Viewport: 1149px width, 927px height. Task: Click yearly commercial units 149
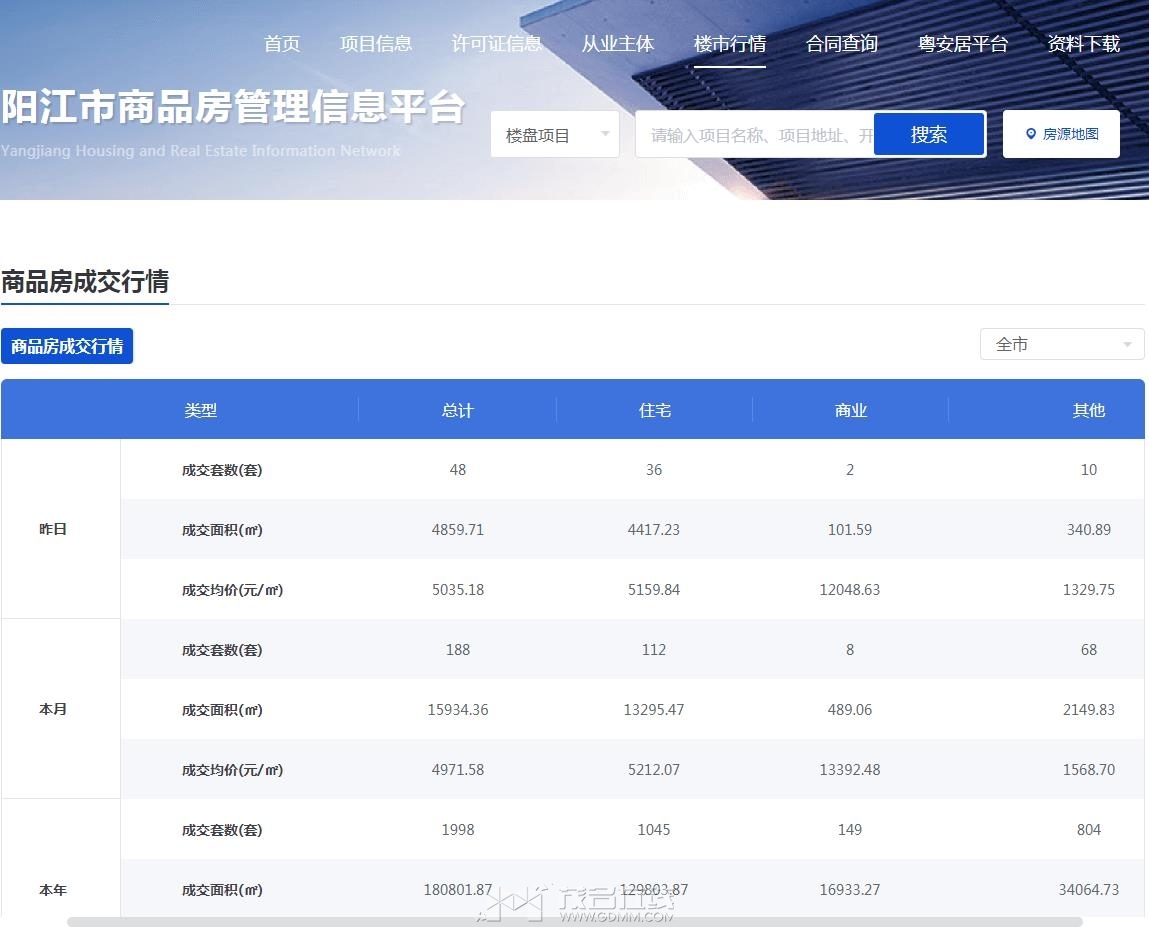click(x=850, y=830)
